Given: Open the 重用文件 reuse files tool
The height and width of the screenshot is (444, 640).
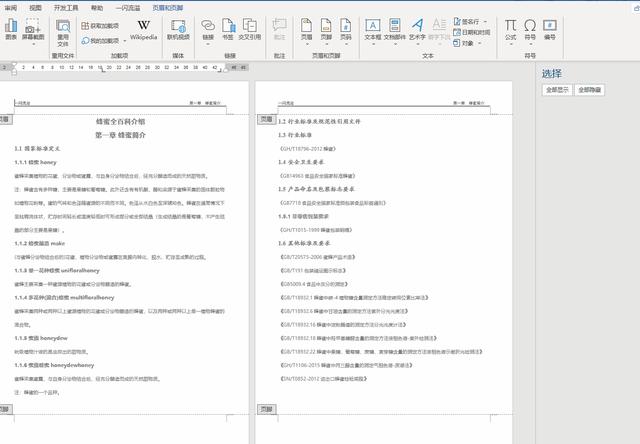Looking at the screenshot, I should [x=63, y=33].
